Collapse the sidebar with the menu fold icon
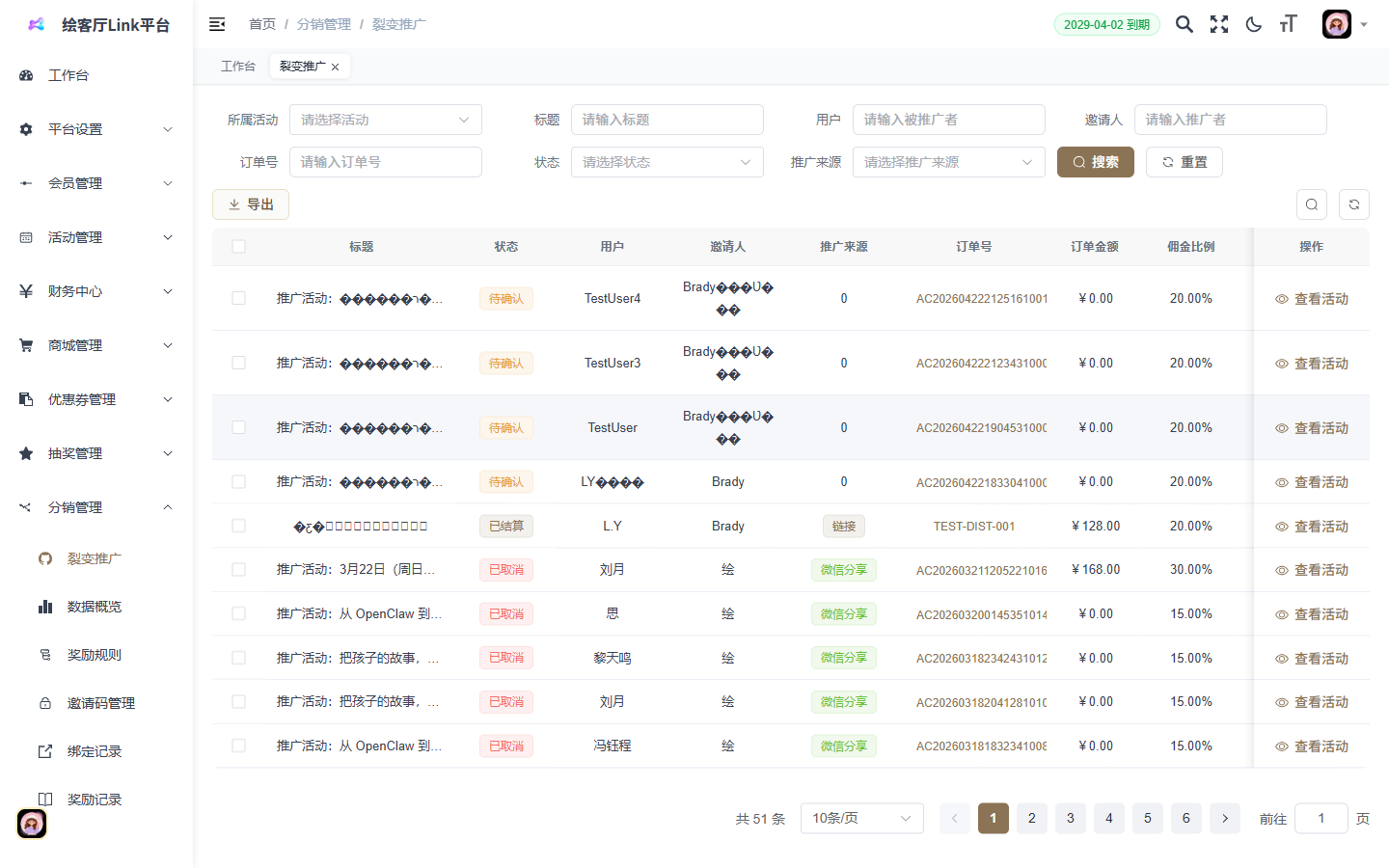The image size is (1389, 868). pos(217,24)
